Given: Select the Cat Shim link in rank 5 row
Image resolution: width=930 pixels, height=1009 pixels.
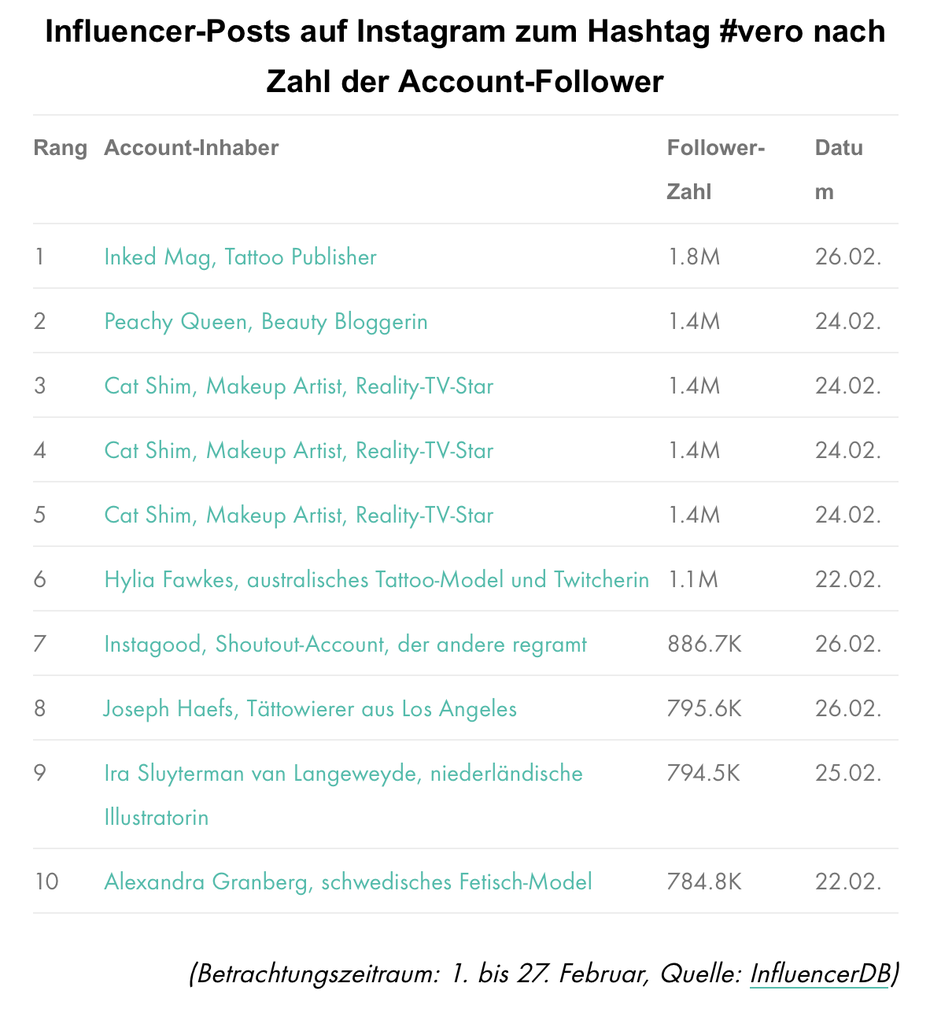Looking at the screenshot, I should click(x=298, y=515).
